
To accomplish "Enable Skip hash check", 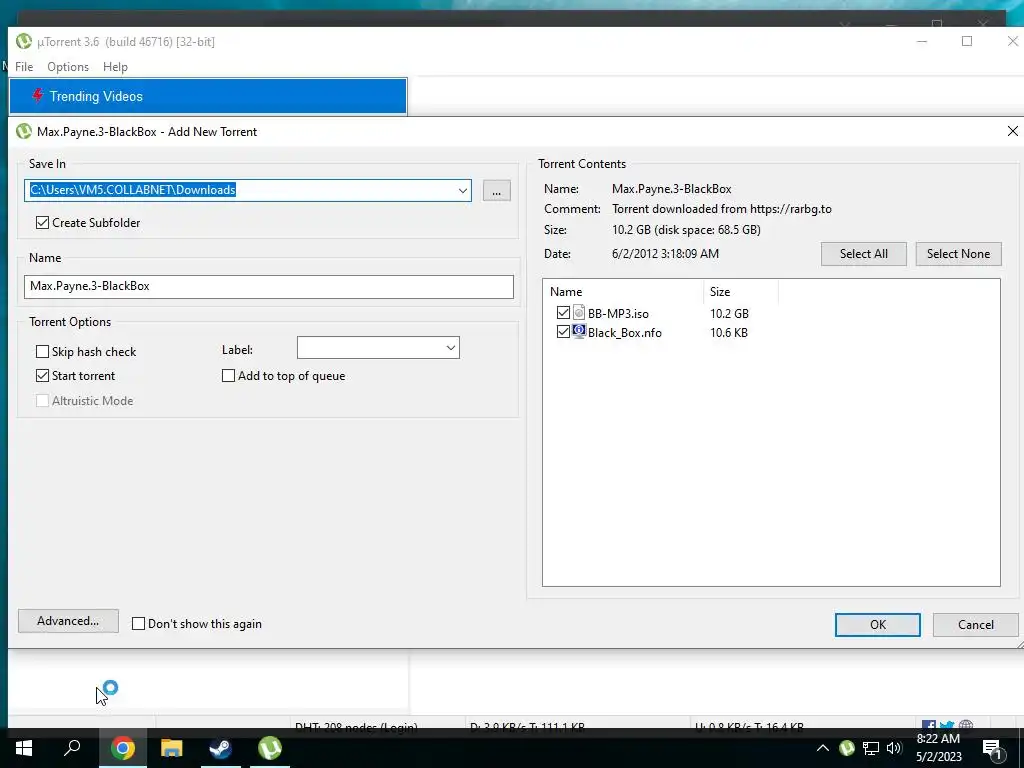I will point(42,351).
